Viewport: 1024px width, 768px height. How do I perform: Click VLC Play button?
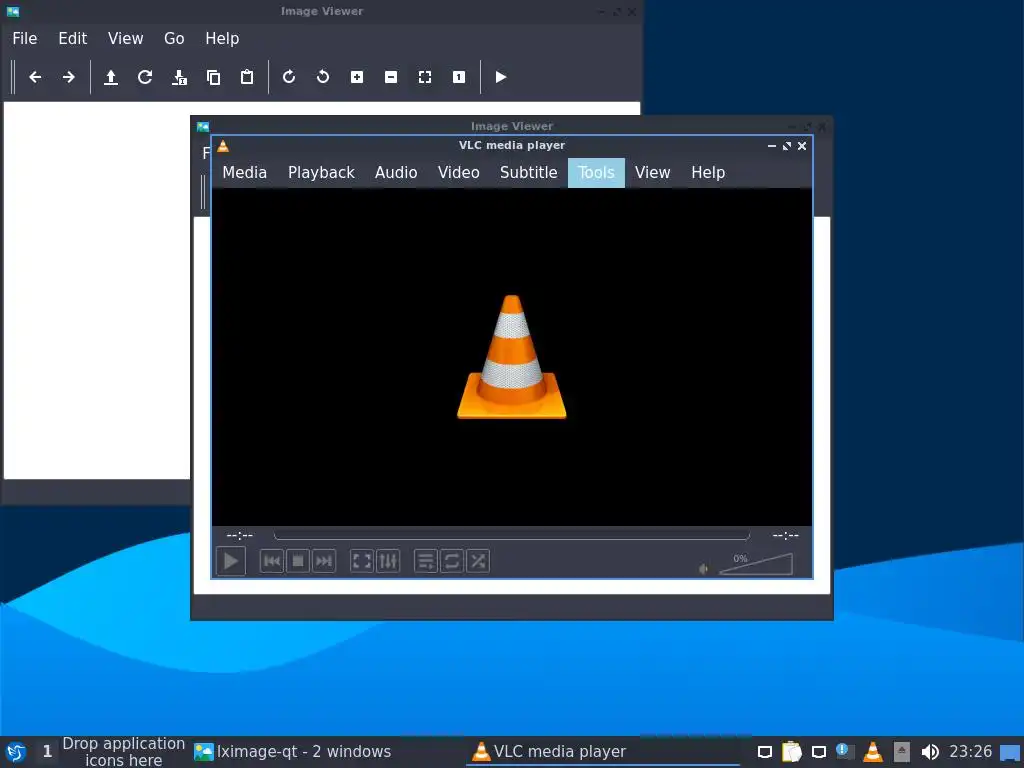click(231, 561)
